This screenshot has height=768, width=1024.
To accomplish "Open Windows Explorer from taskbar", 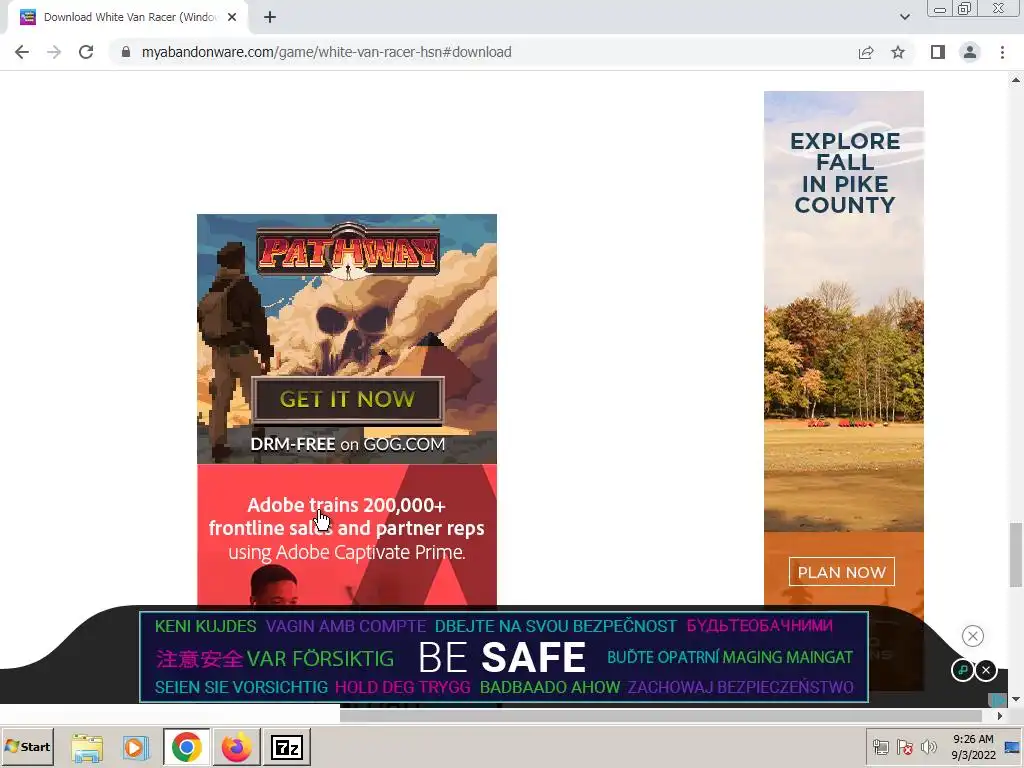I will coord(87,747).
